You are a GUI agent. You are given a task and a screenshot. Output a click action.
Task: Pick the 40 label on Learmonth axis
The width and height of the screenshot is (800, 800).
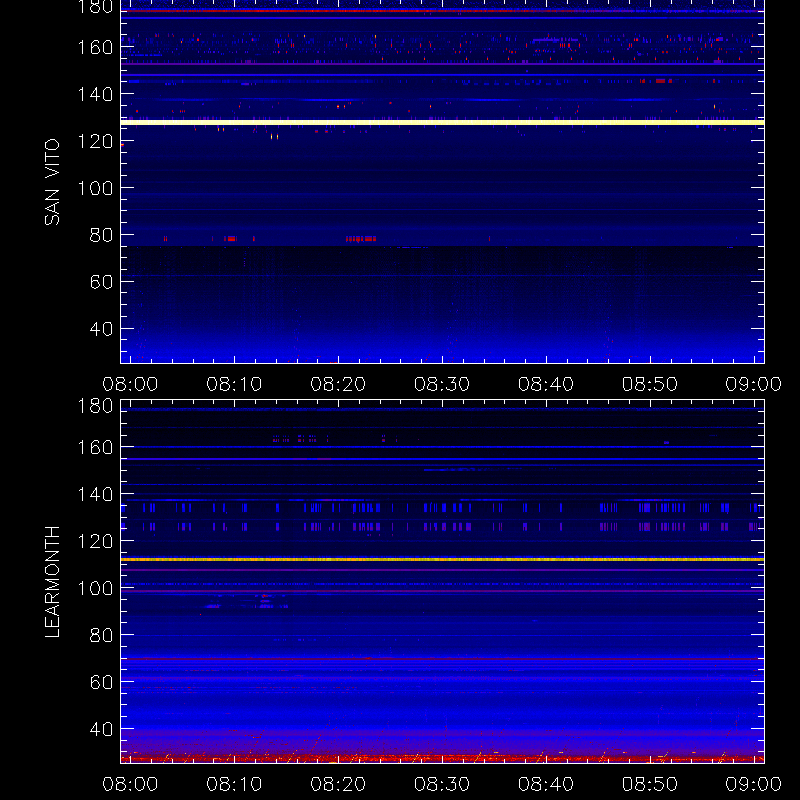101,729
